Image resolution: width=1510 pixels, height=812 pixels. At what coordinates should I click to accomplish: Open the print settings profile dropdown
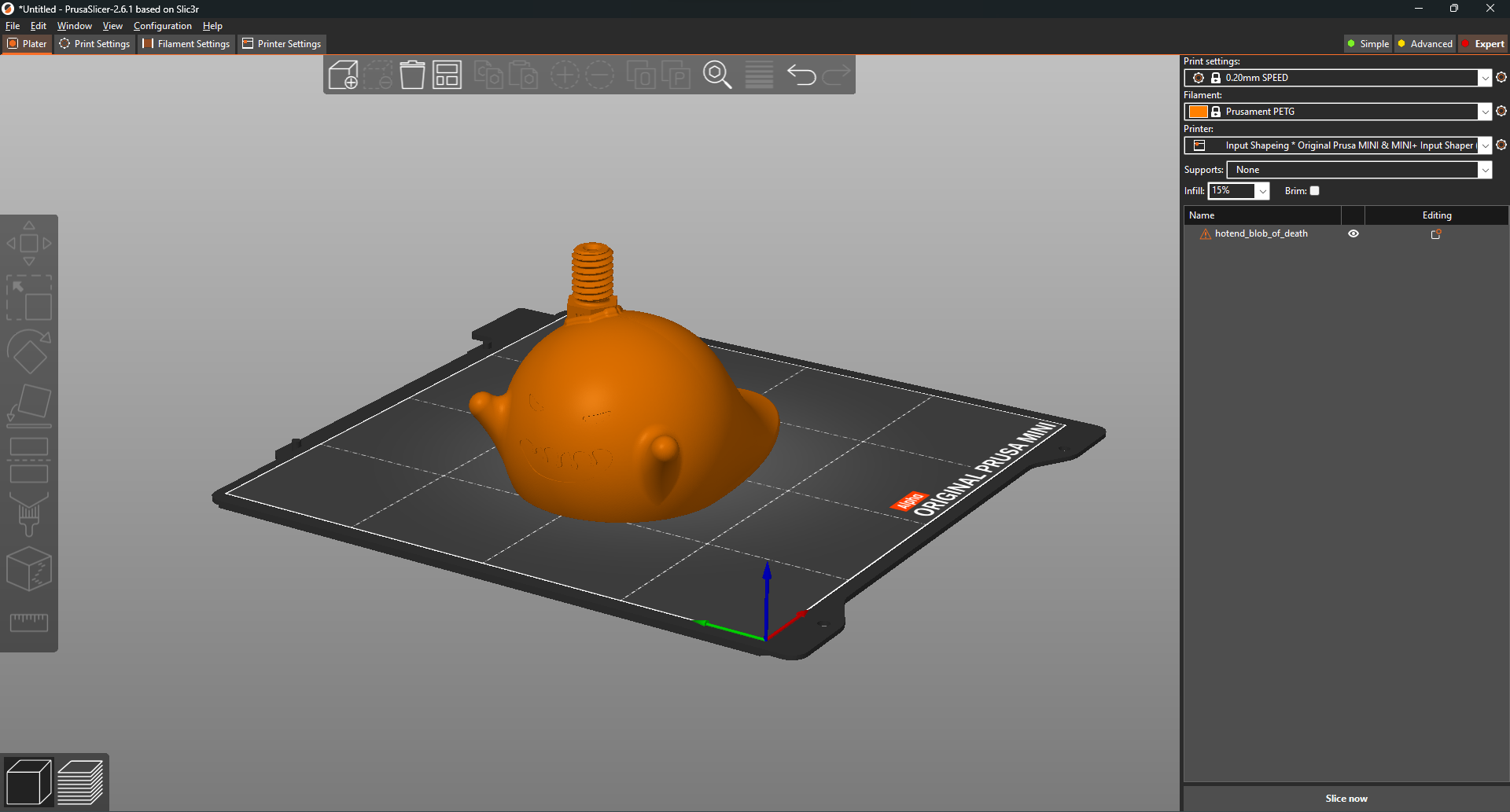click(x=1485, y=77)
